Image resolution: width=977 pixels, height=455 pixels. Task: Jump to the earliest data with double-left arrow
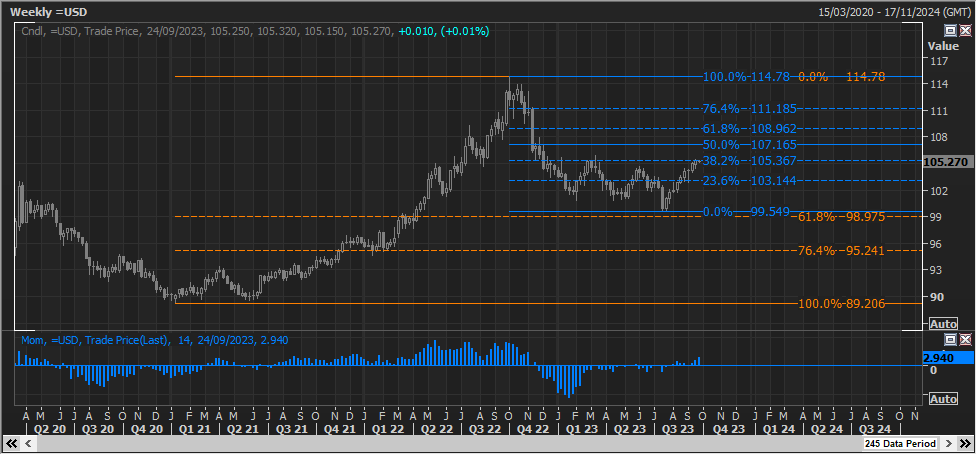[11, 443]
